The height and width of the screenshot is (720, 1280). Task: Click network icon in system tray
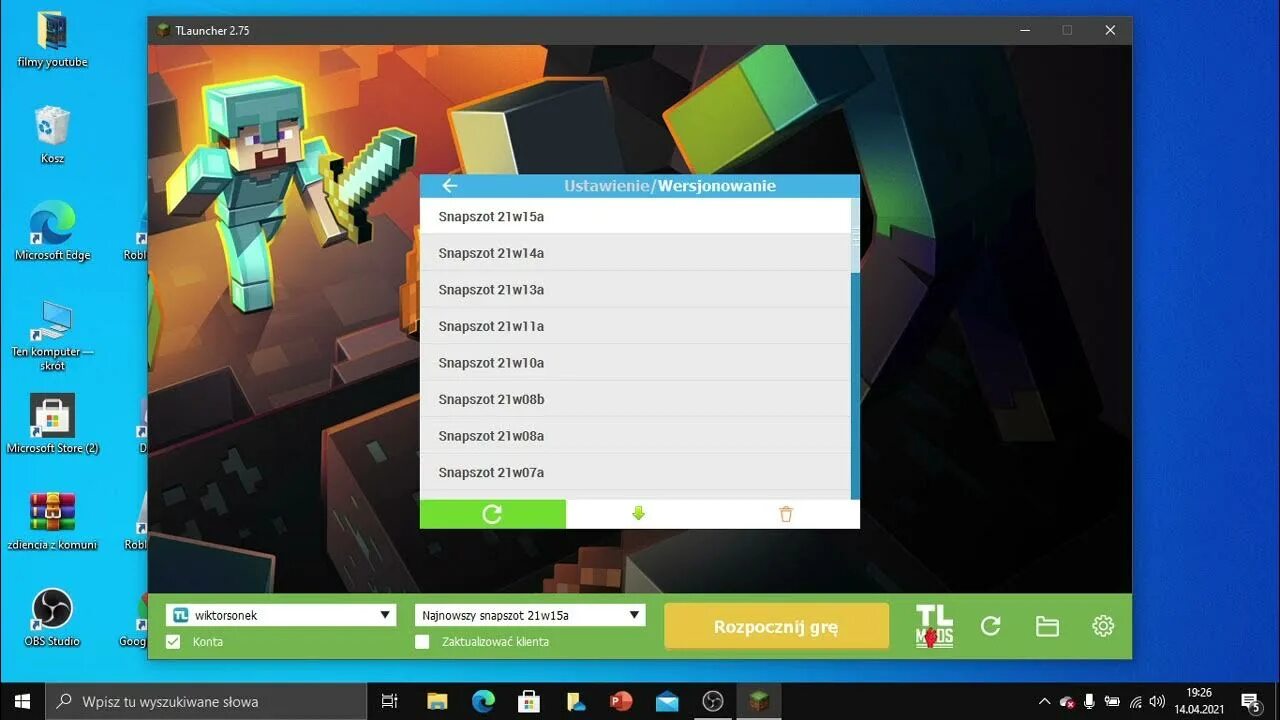point(1135,701)
